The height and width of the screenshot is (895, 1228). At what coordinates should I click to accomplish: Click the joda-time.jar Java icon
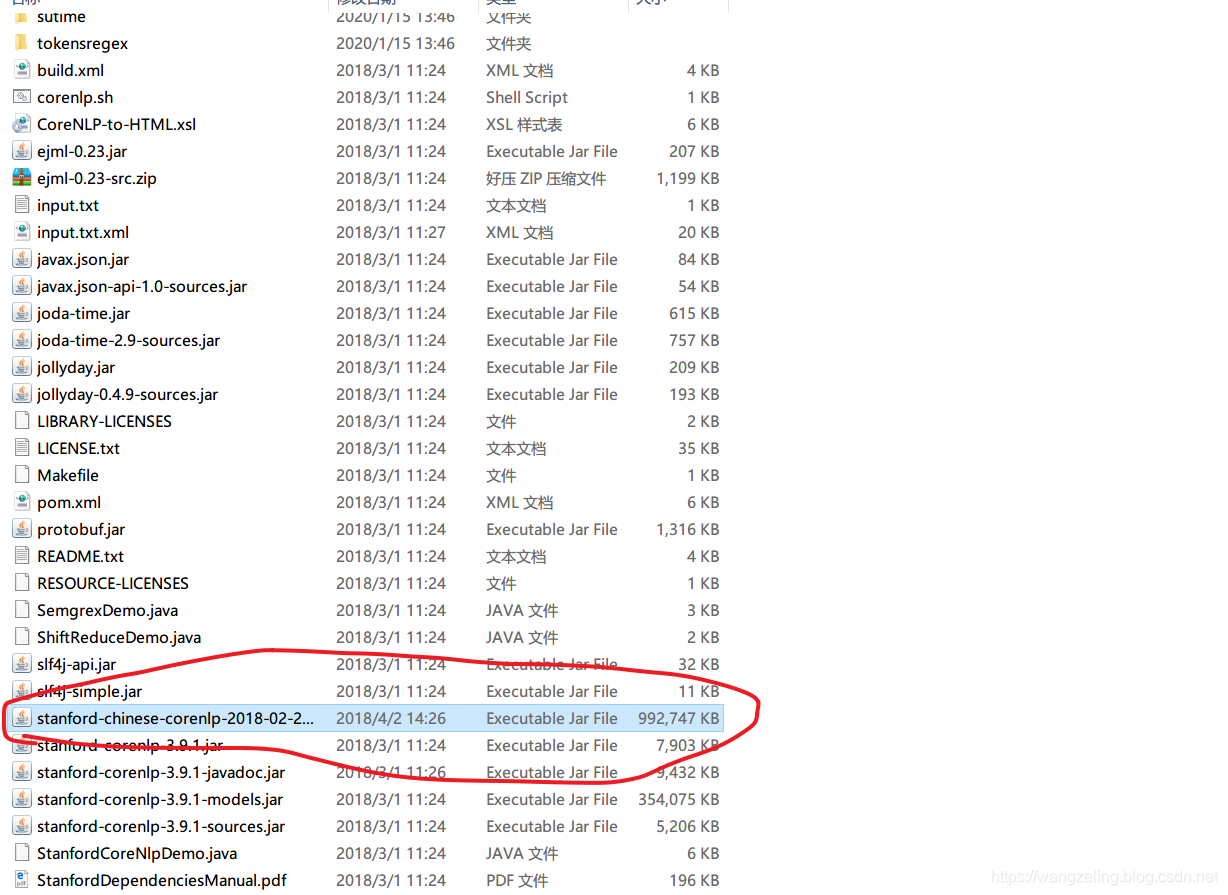coord(21,313)
